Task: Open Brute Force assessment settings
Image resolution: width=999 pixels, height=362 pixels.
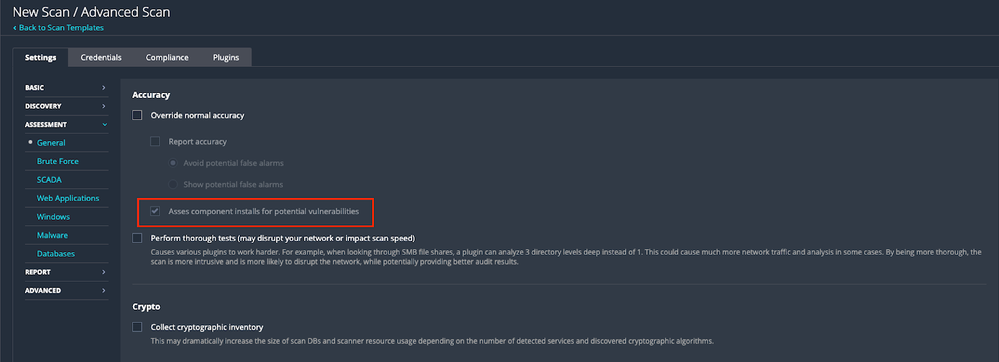Action: [x=58, y=161]
